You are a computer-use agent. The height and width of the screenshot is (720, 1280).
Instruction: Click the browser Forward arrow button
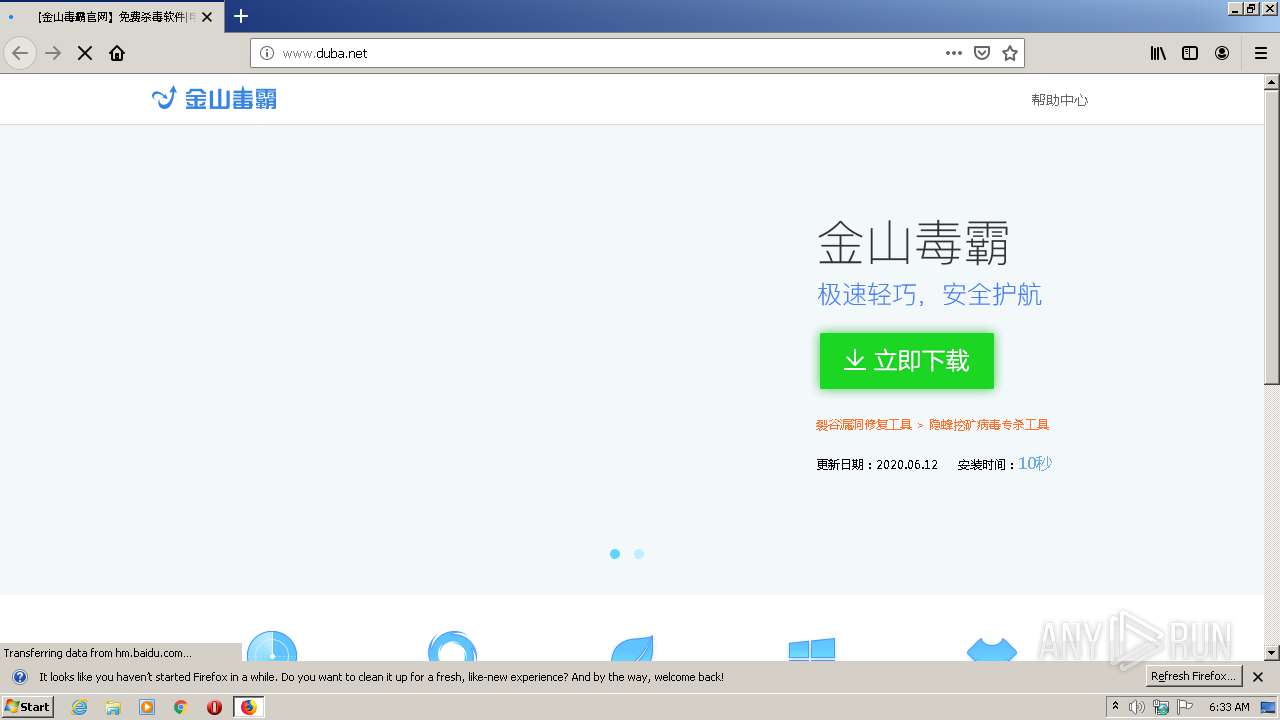click(53, 53)
